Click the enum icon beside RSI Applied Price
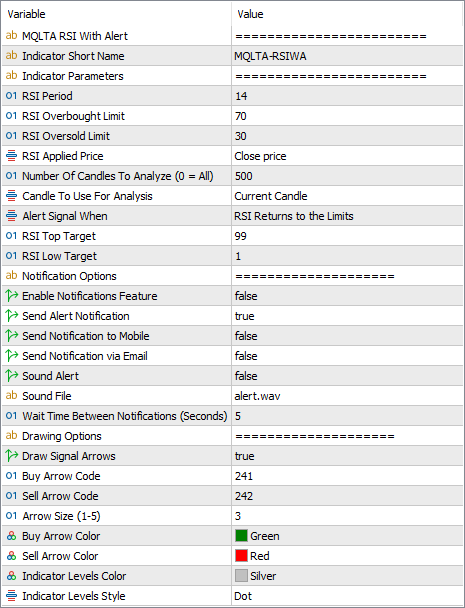 point(11,155)
